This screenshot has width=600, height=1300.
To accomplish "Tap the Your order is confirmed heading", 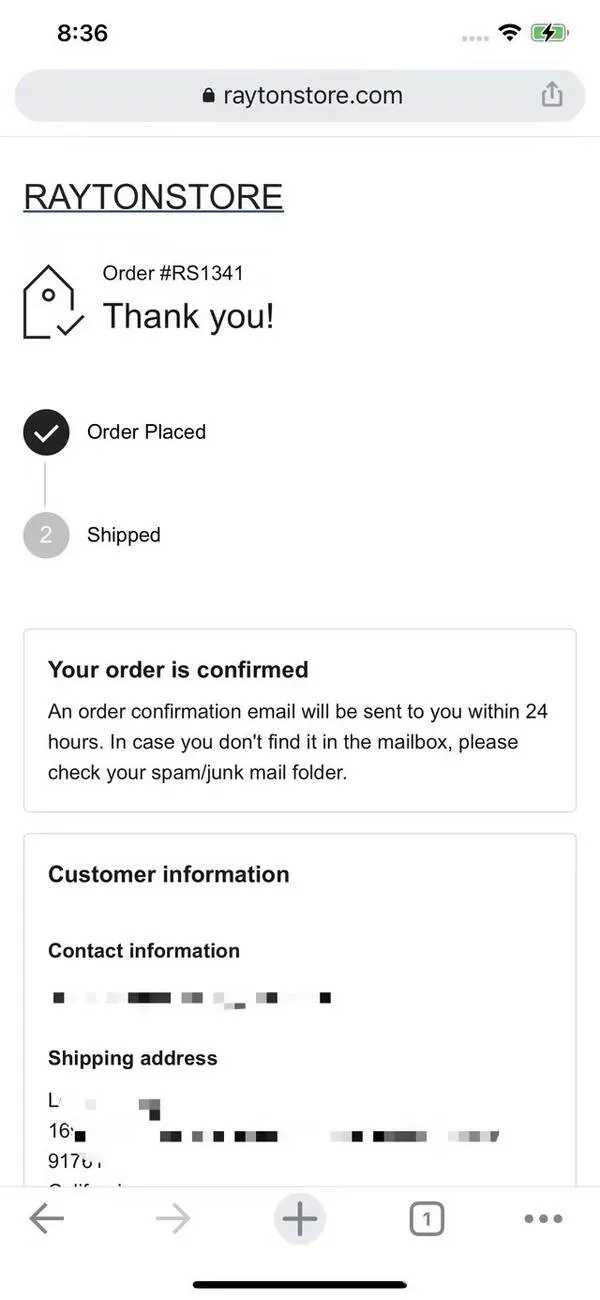I will [x=178, y=670].
